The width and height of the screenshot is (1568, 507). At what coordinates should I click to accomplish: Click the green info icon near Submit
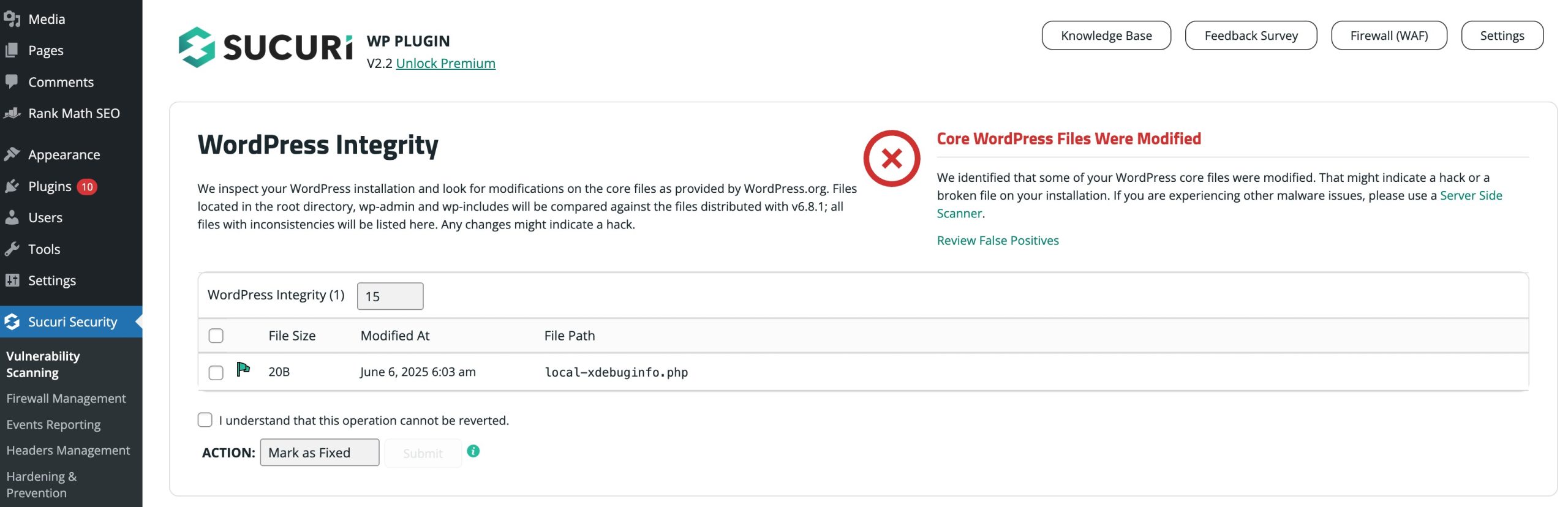(x=473, y=451)
